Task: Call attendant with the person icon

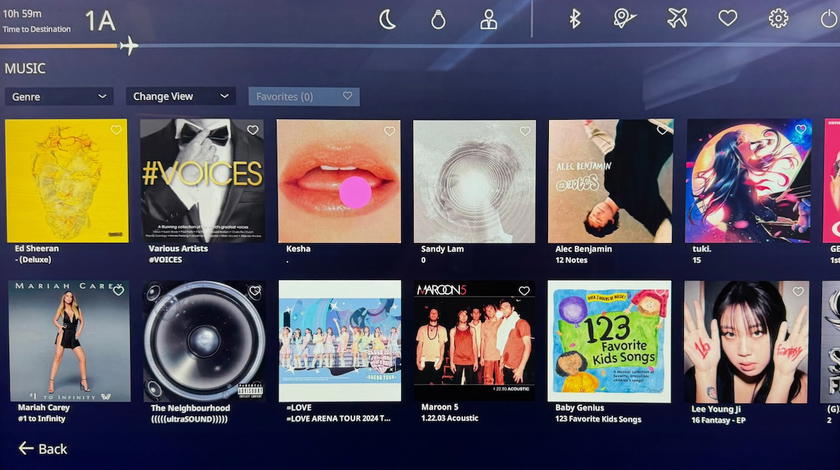Action: coord(488,20)
